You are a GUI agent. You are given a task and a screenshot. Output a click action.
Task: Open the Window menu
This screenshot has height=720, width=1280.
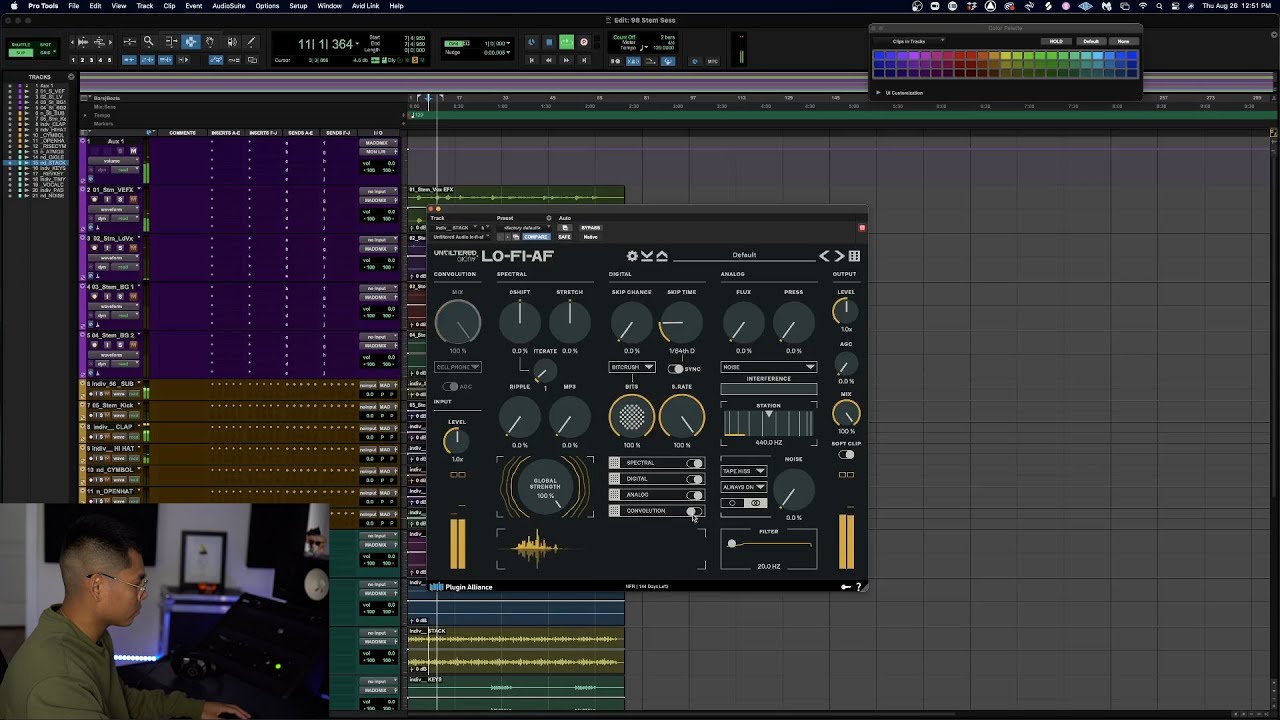point(329,6)
